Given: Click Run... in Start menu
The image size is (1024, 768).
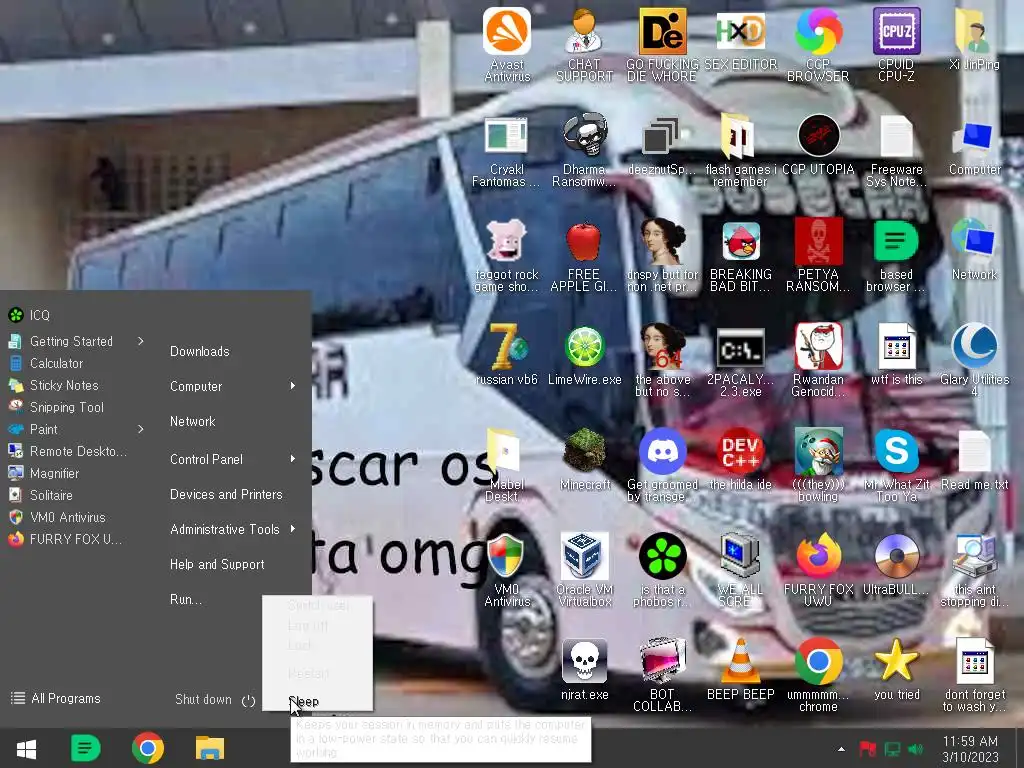Looking at the screenshot, I should [185, 600].
